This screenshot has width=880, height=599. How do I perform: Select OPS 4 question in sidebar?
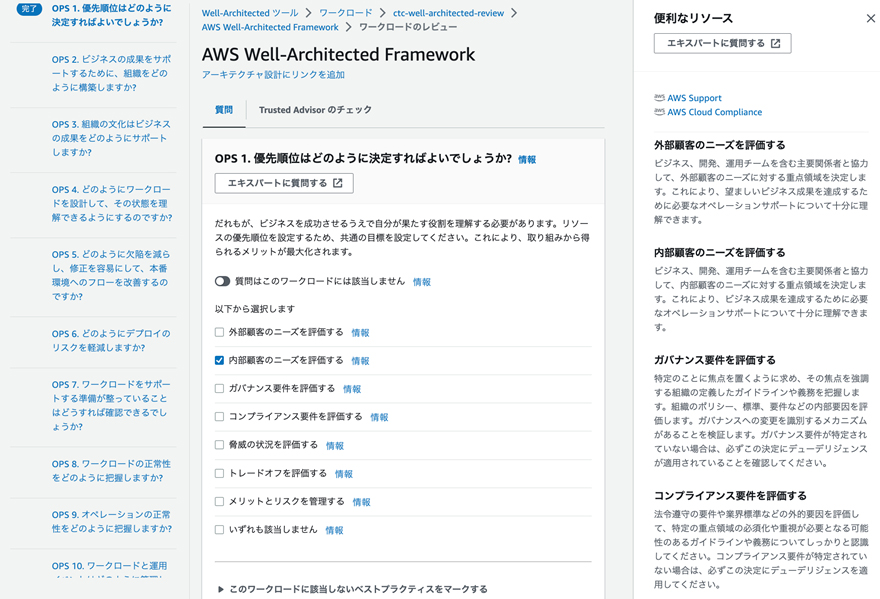click(112, 203)
